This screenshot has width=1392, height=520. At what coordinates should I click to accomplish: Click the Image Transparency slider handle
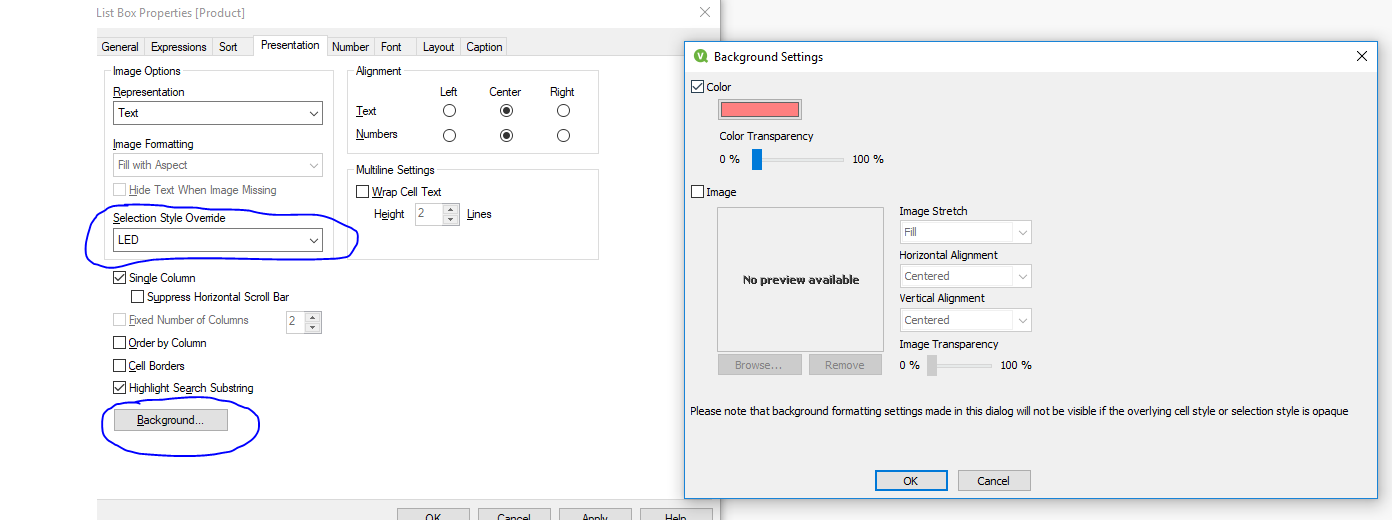[932, 365]
